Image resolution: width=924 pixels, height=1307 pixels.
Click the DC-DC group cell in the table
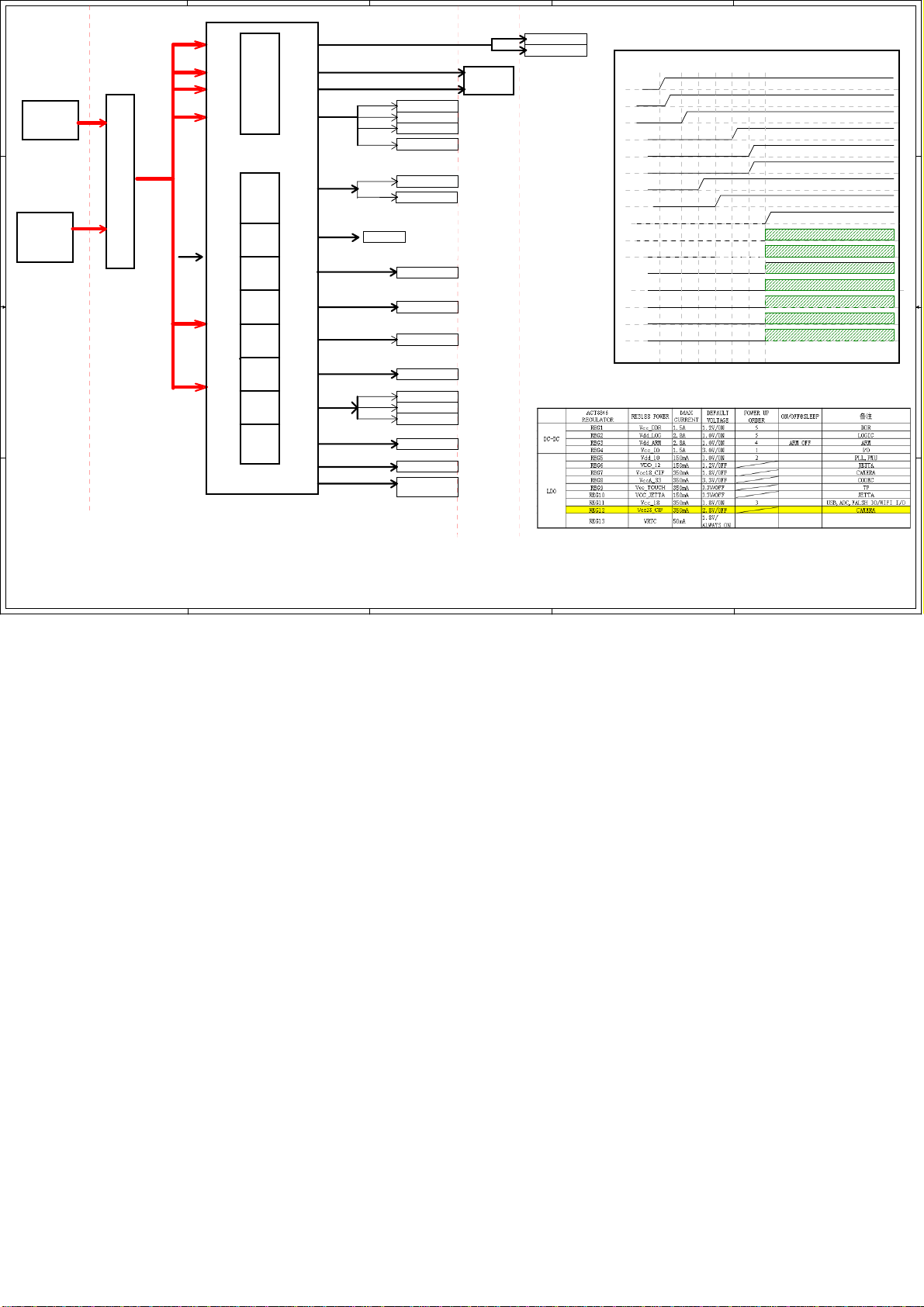click(x=552, y=439)
